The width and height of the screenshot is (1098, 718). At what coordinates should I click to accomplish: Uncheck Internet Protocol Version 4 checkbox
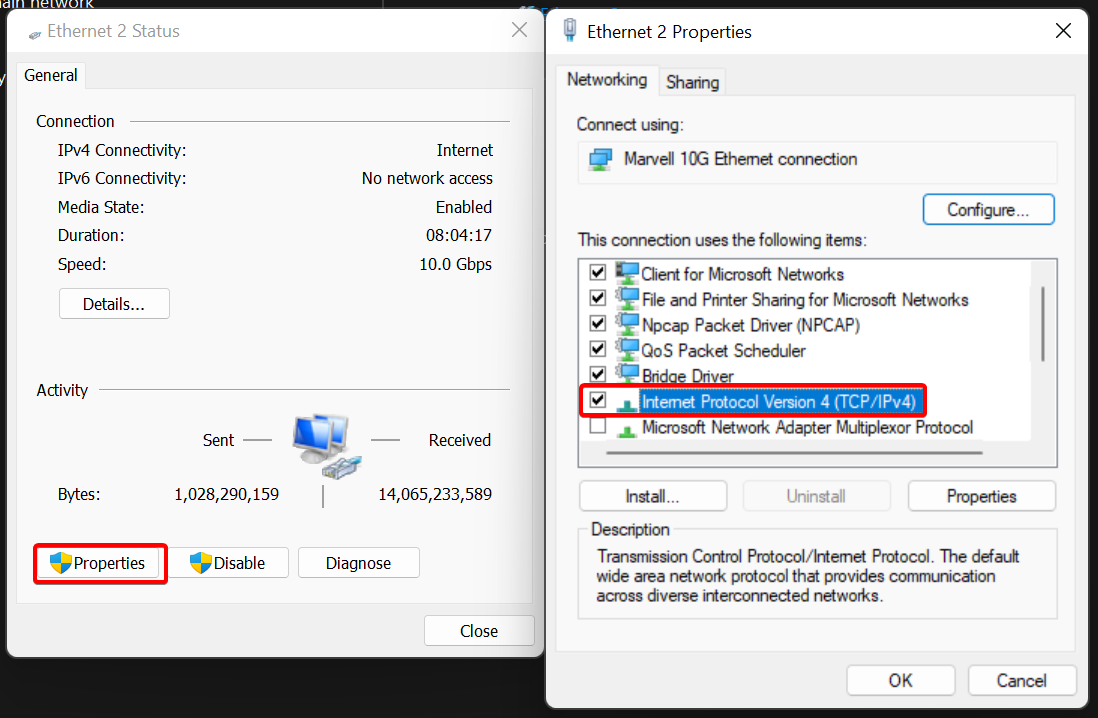[598, 401]
